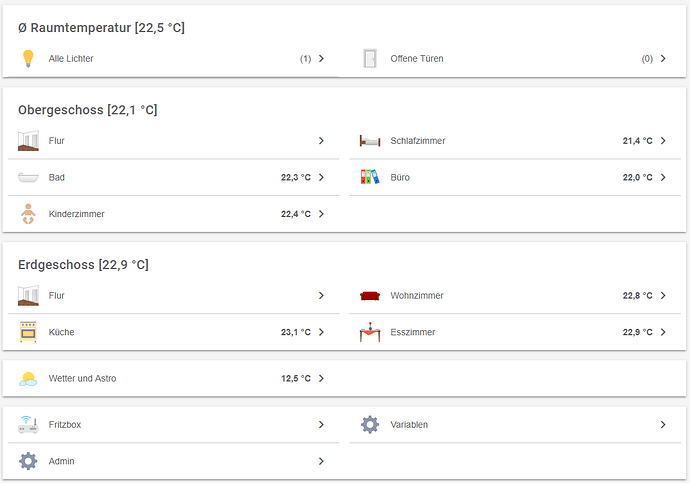Screen dimensions: 690x483
Task: Open the Obergeschoss Flur entry
Action: pos(57,141)
